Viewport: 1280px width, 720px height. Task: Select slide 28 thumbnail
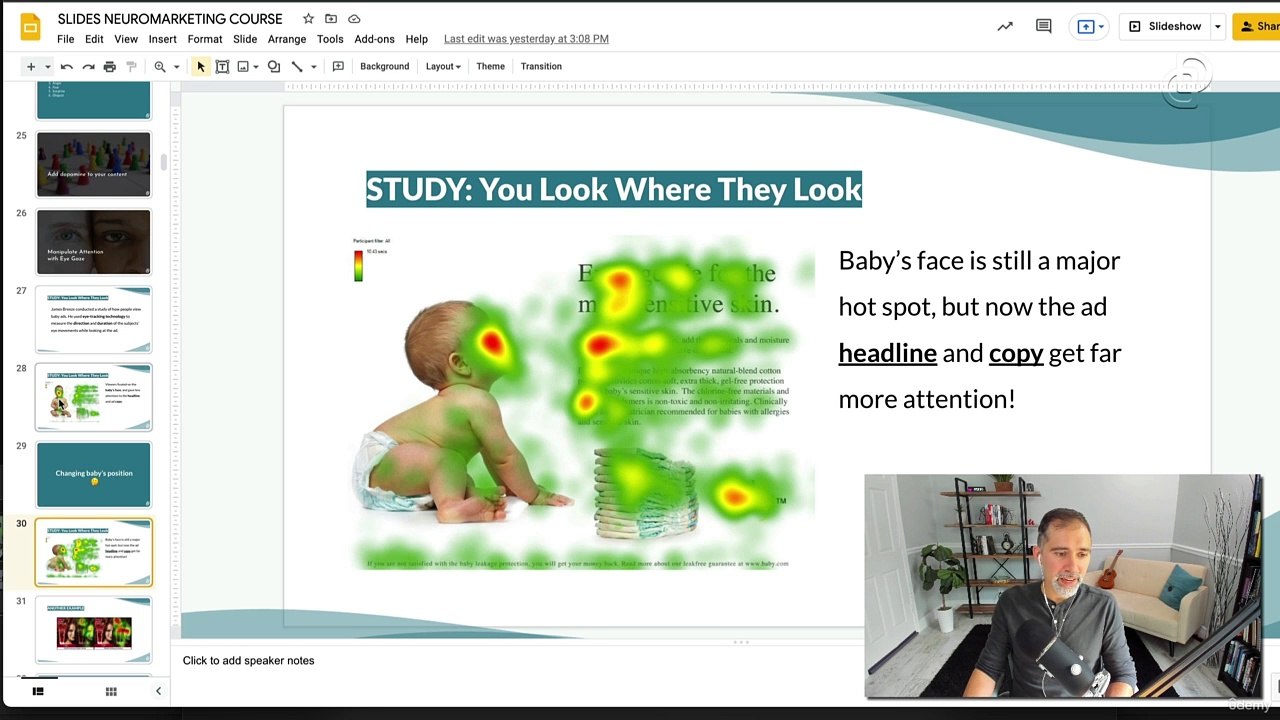94,397
